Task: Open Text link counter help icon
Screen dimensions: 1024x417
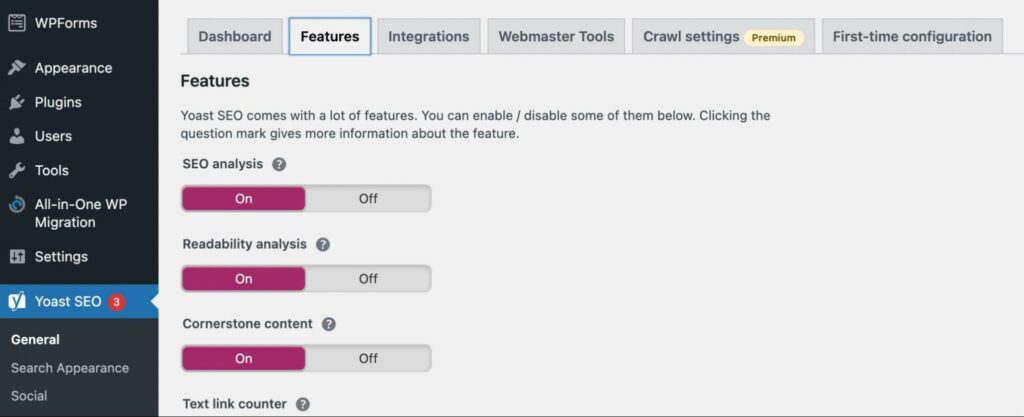Action: [302, 405]
